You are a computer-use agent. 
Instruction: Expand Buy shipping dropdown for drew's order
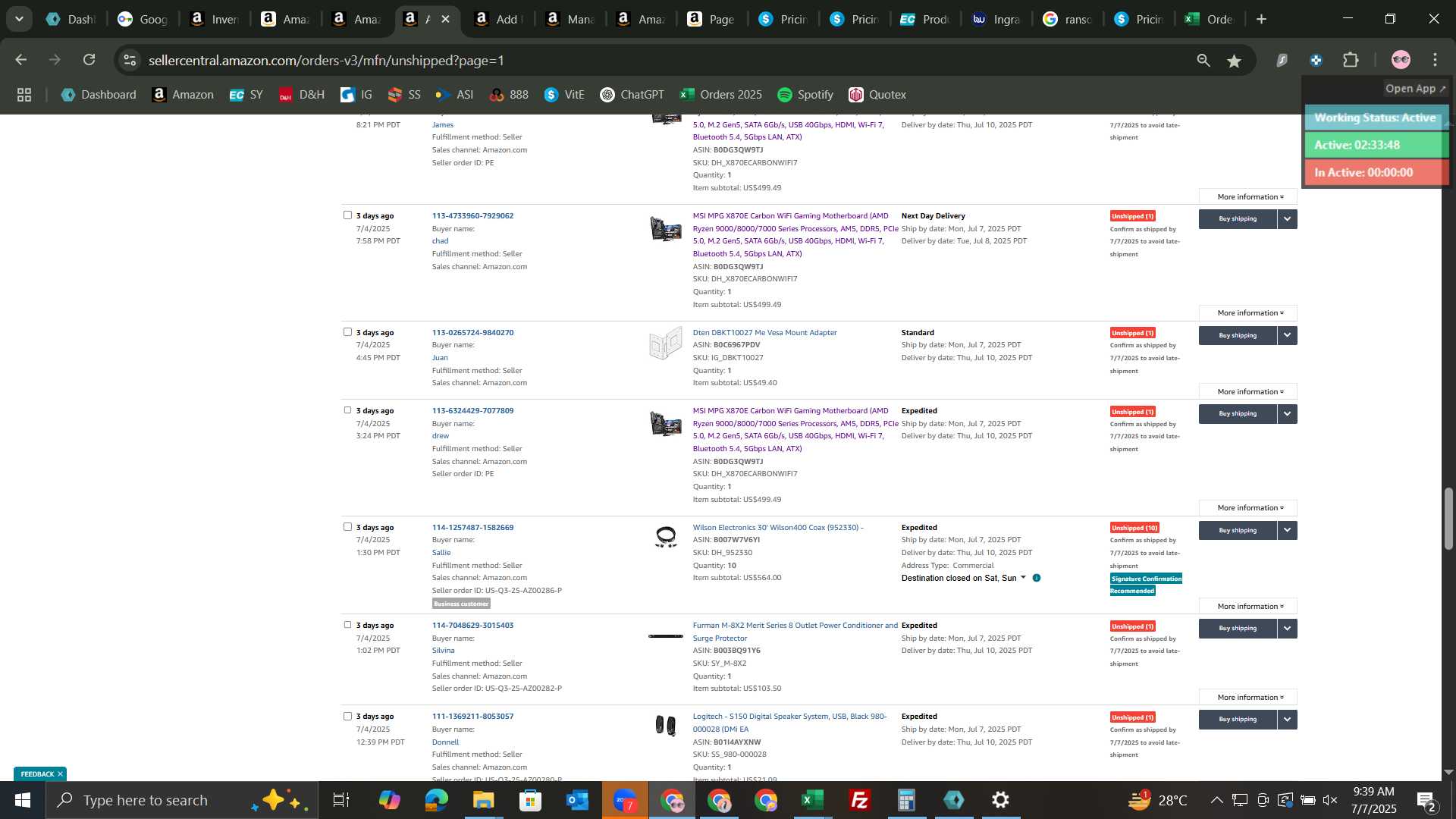click(1288, 414)
